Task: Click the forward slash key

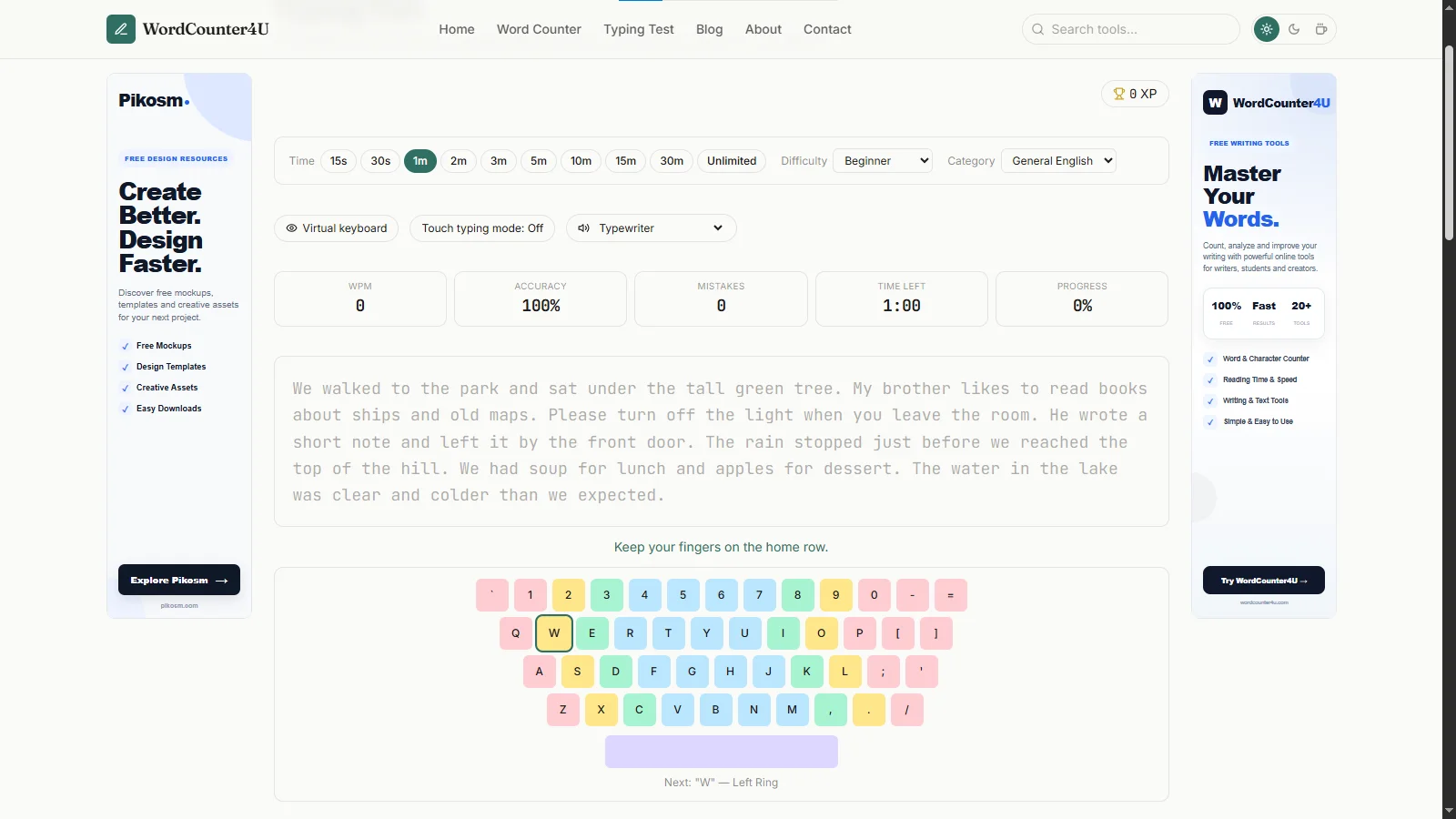Action: (x=907, y=710)
